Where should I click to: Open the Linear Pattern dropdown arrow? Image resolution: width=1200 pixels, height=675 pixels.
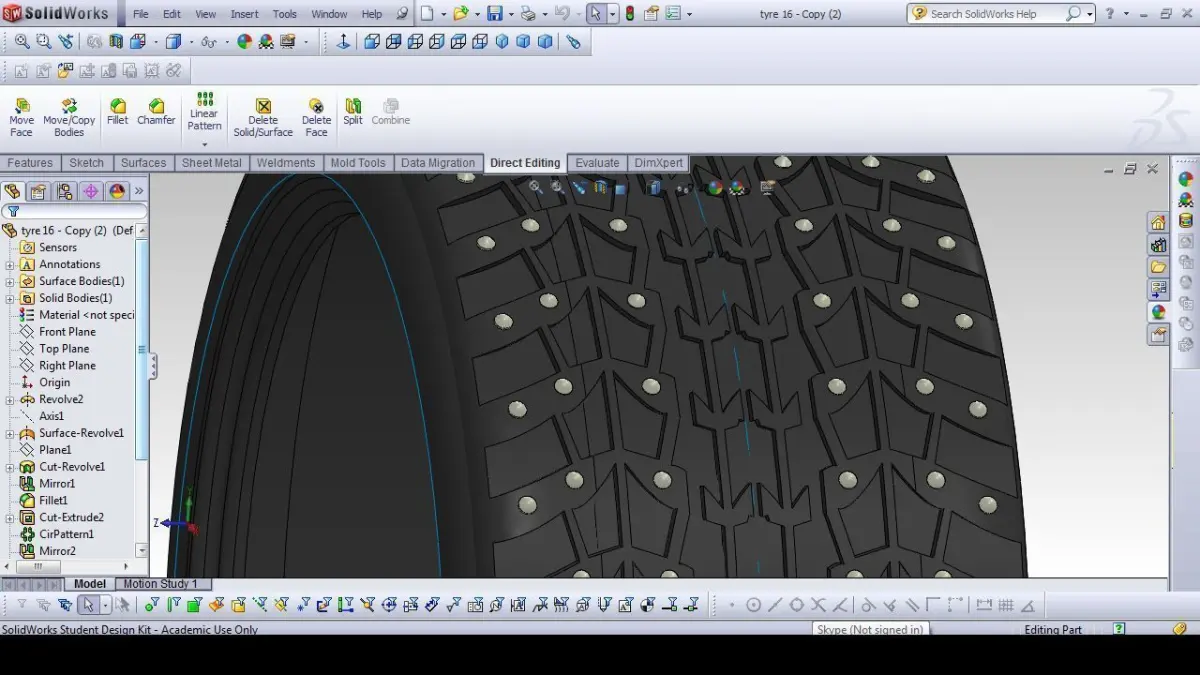pos(204,144)
